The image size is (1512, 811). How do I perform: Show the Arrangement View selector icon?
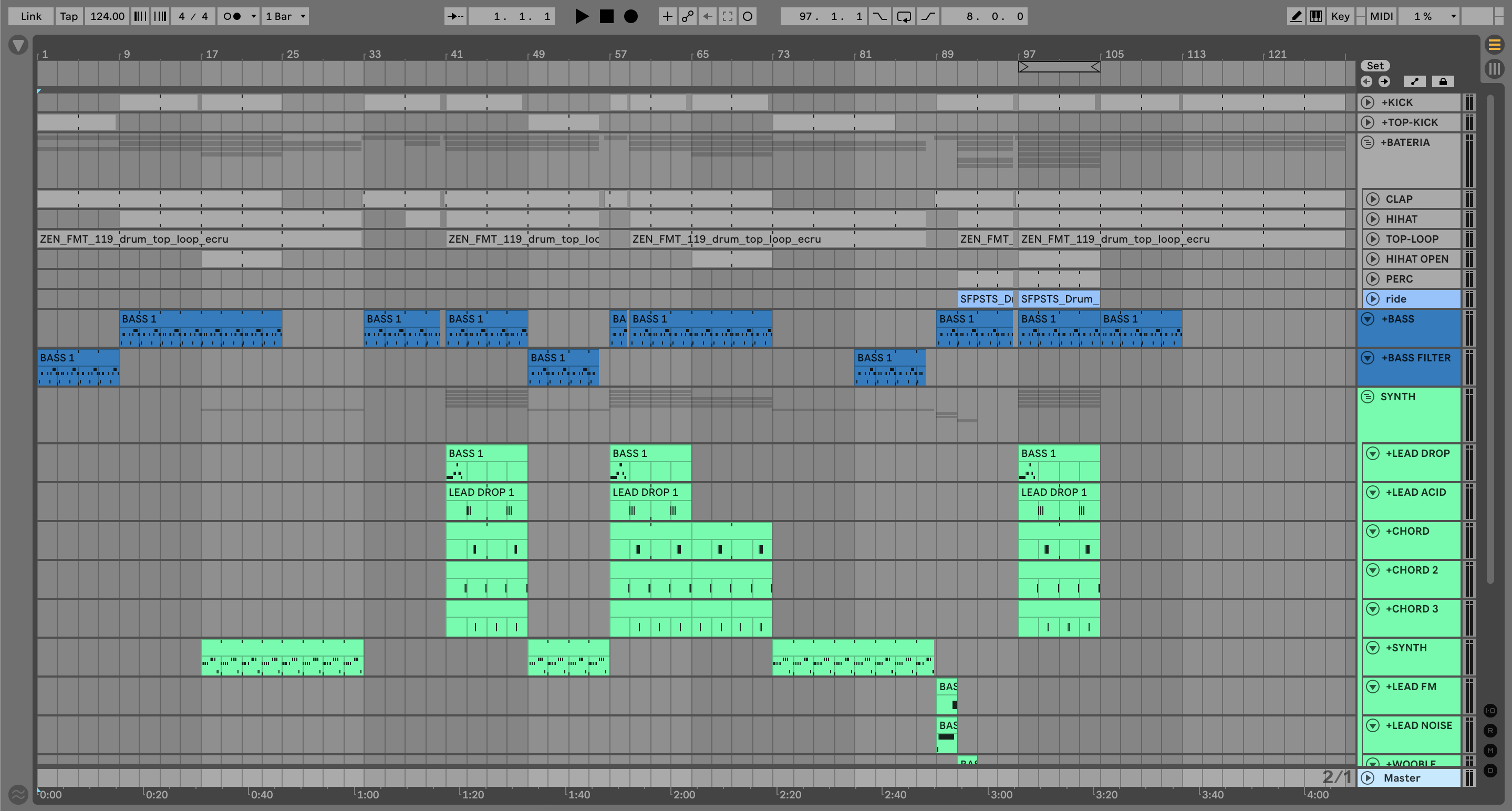pyautogui.click(x=1494, y=44)
